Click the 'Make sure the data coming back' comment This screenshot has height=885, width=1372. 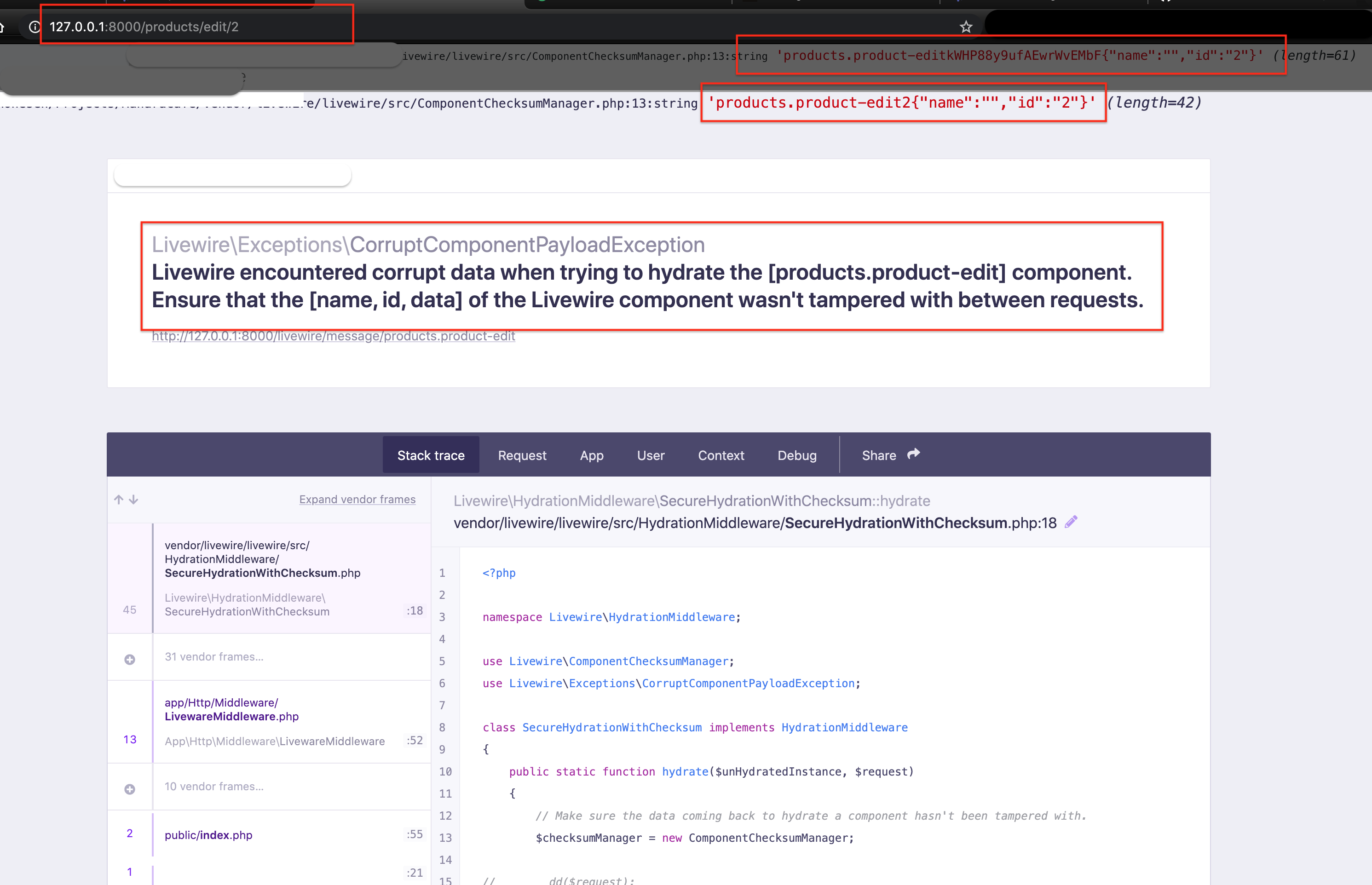[810, 816]
